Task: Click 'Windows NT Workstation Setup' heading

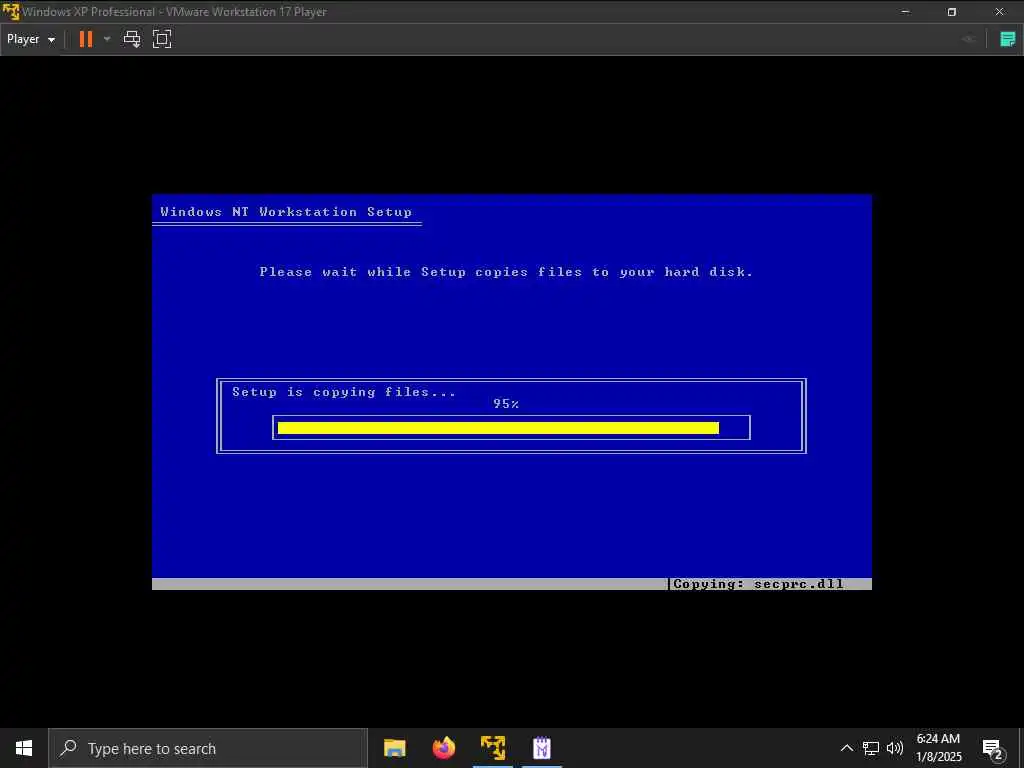Action: (x=286, y=212)
